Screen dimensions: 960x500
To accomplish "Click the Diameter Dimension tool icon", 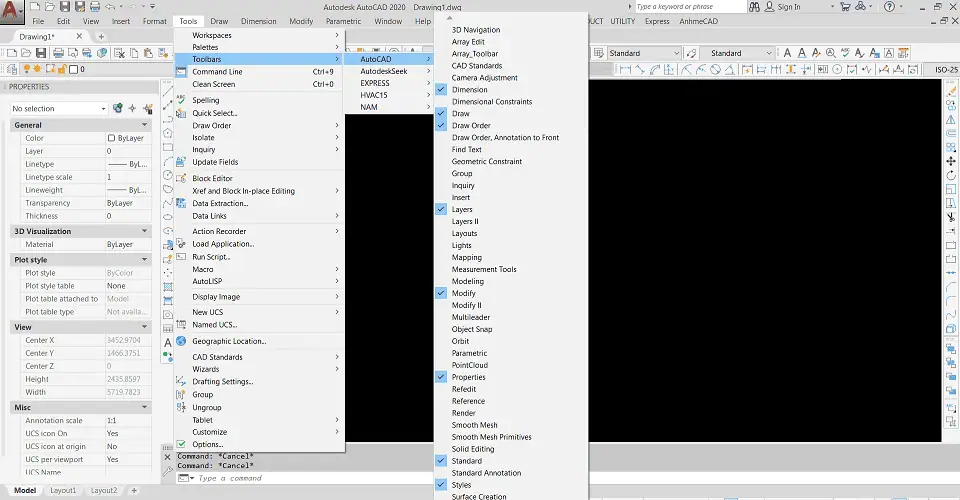I will point(716,69).
